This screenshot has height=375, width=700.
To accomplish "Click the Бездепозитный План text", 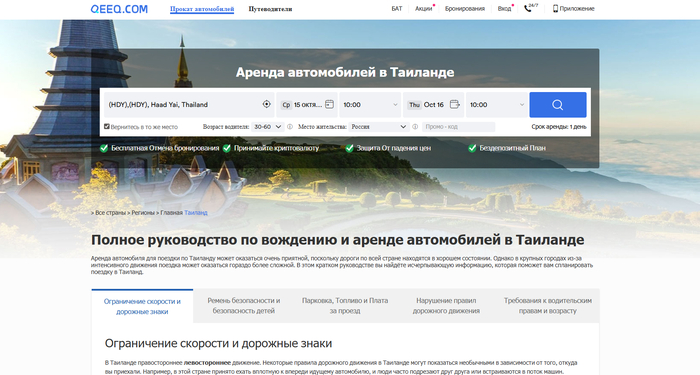I will coord(512,148).
